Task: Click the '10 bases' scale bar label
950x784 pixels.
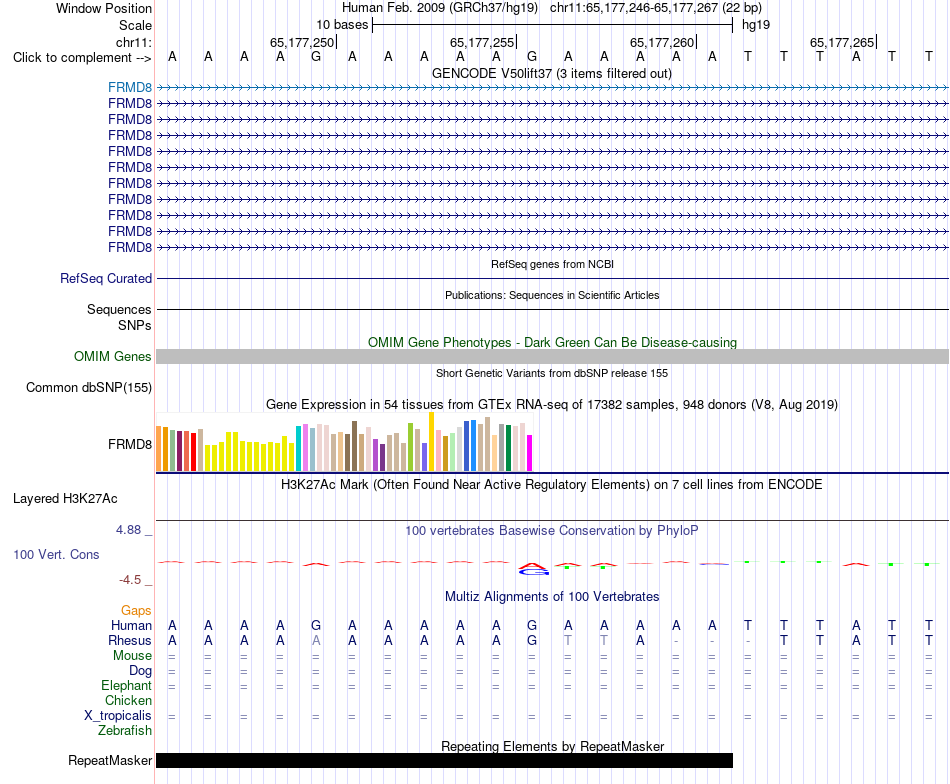Action: (342, 25)
